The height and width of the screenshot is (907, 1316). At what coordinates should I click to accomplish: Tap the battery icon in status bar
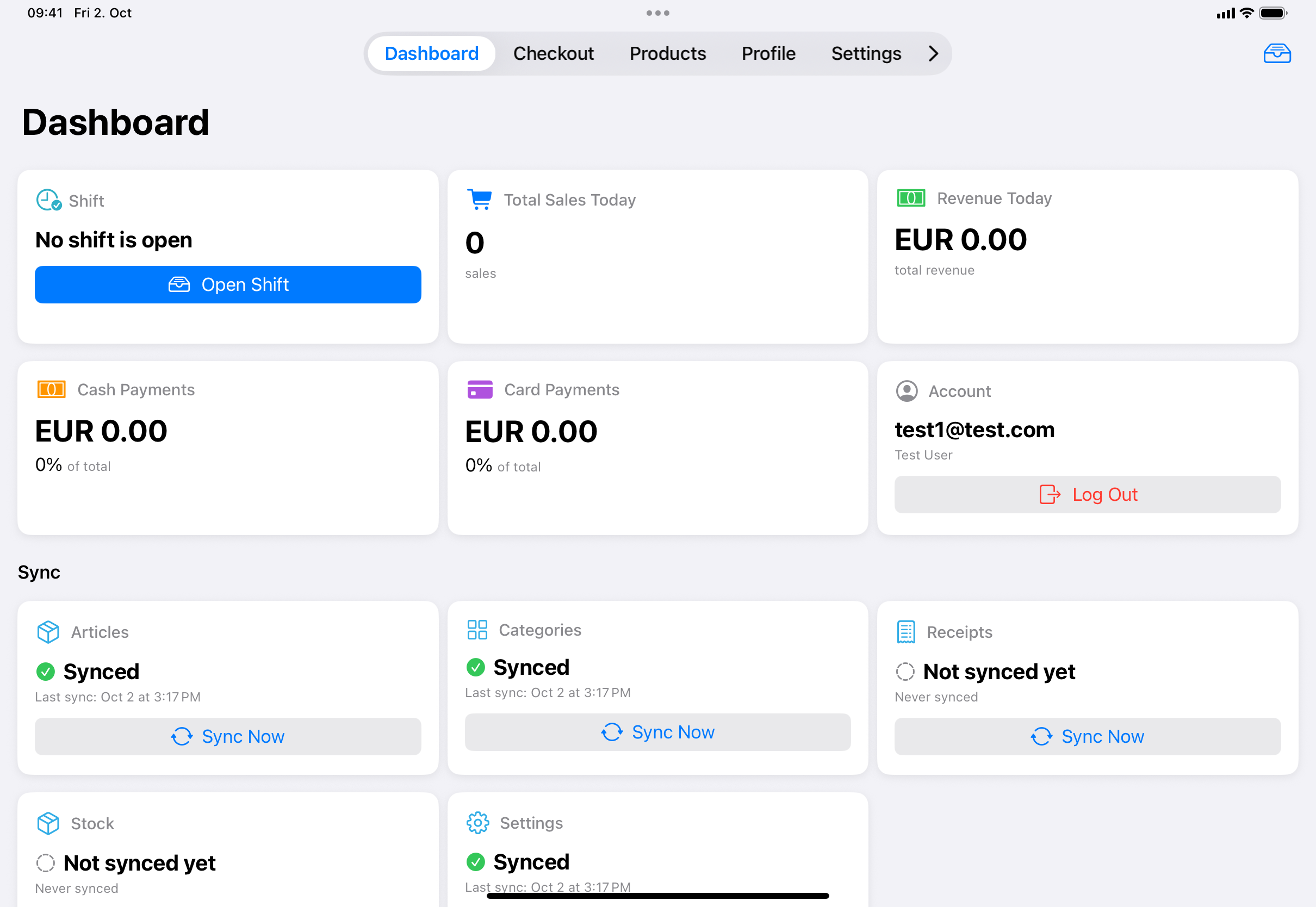pos(1273,13)
